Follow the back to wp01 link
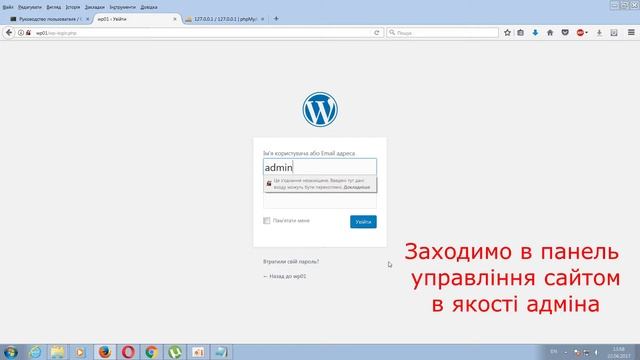 tap(284, 276)
